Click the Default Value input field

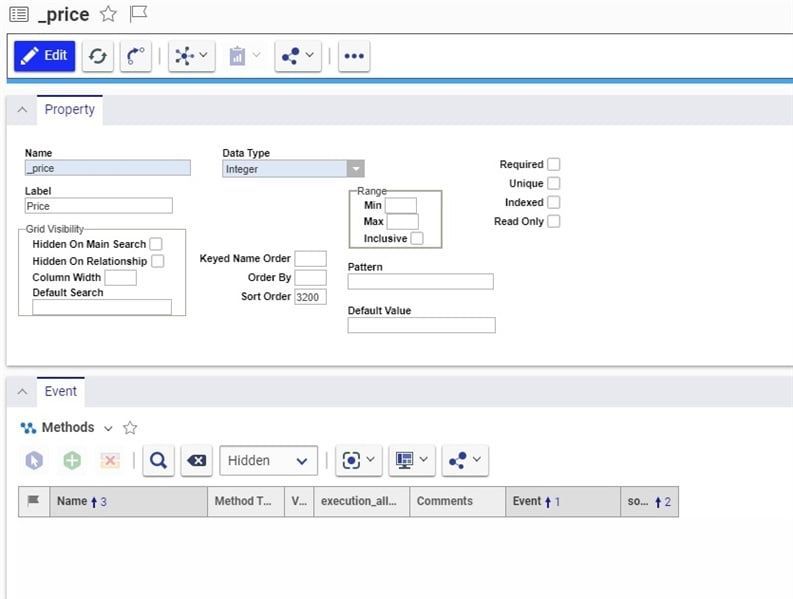tap(421, 325)
